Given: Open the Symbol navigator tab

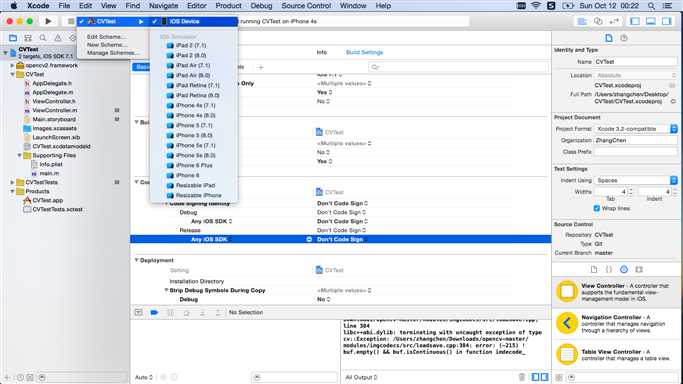Looking at the screenshot, I should (x=28, y=38).
